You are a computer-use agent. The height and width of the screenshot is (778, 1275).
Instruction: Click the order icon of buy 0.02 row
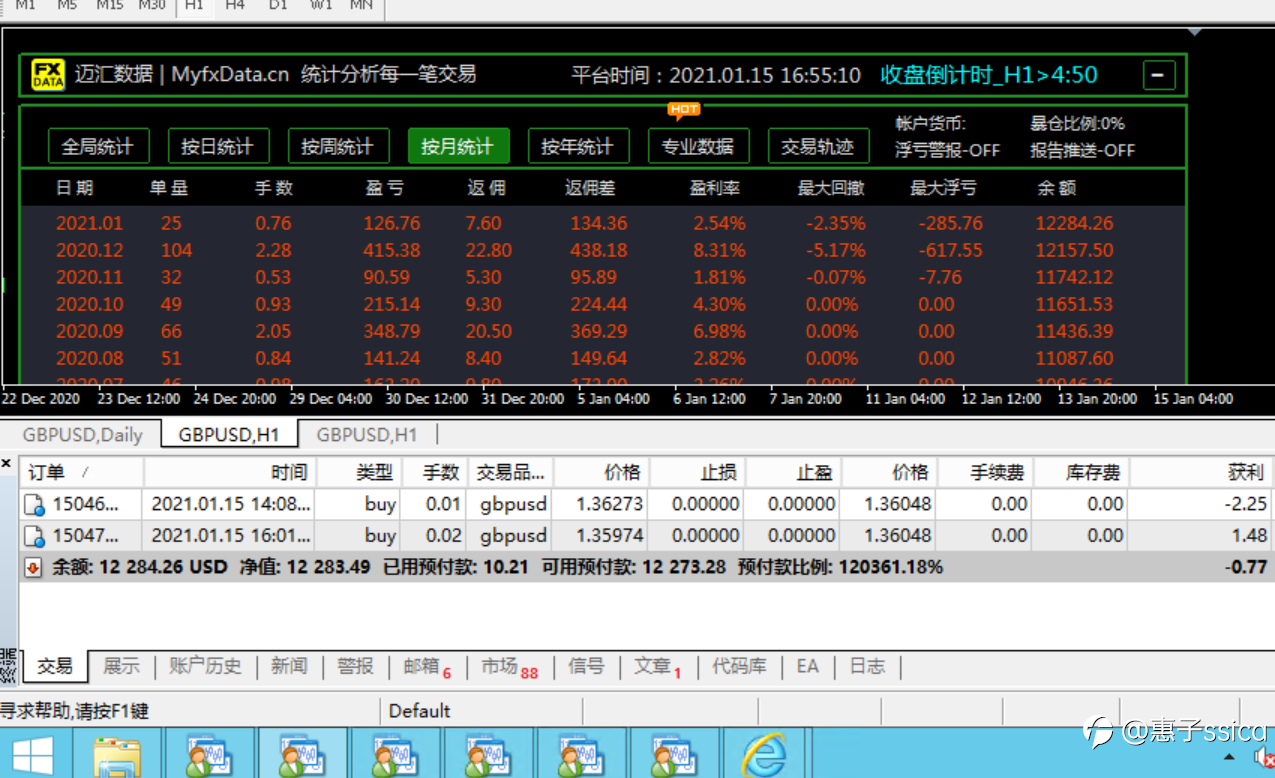click(x=34, y=535)
